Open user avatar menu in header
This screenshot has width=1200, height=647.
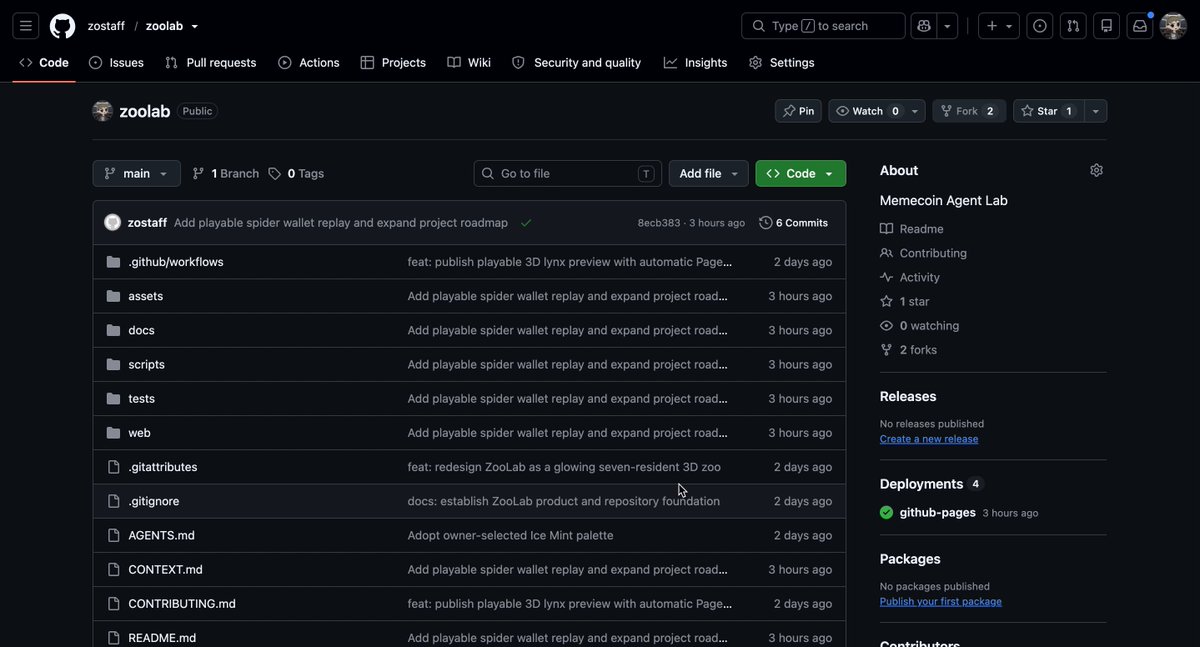pos(1173,26)
